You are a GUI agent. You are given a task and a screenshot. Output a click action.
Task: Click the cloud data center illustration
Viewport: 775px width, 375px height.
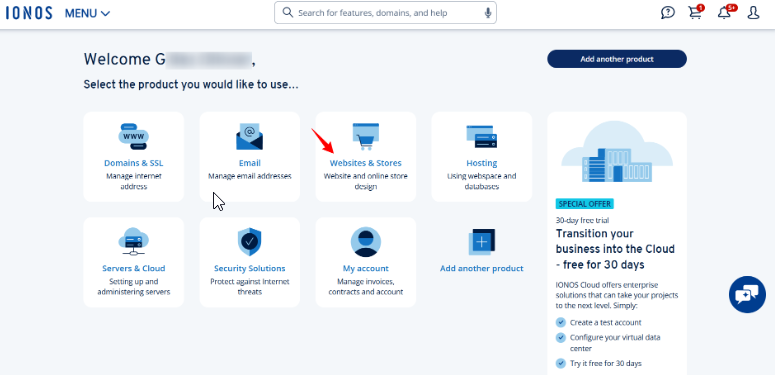tap(617, 152)
